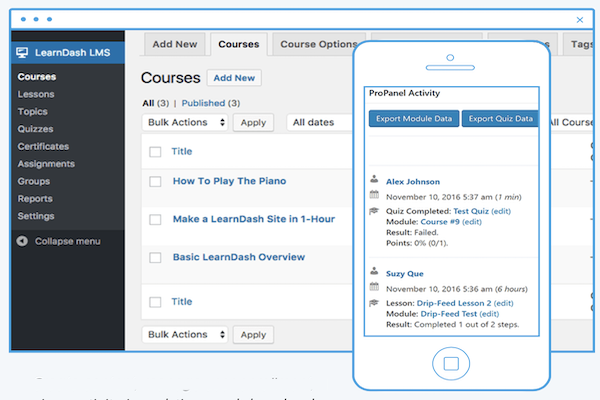Check the bottom Title select-all checkbox
600x400 pixels.
click(155, 302)
